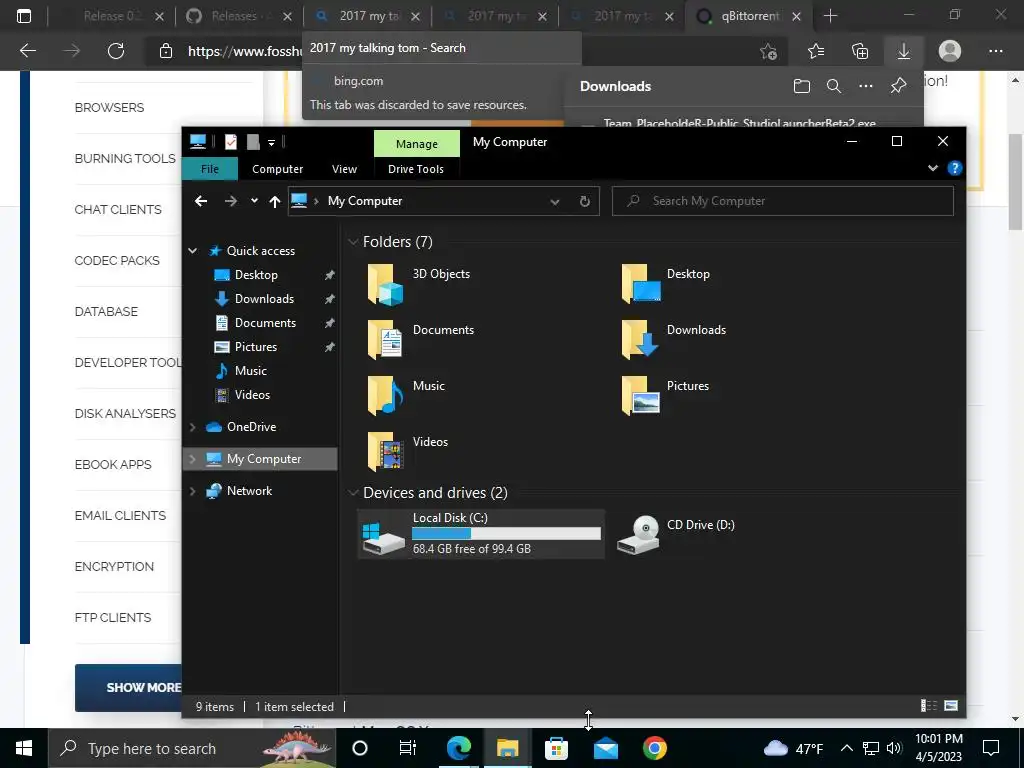The image size is (1024, 768).
Task: Click the Explorer back arrow
Action: [201, 201]
